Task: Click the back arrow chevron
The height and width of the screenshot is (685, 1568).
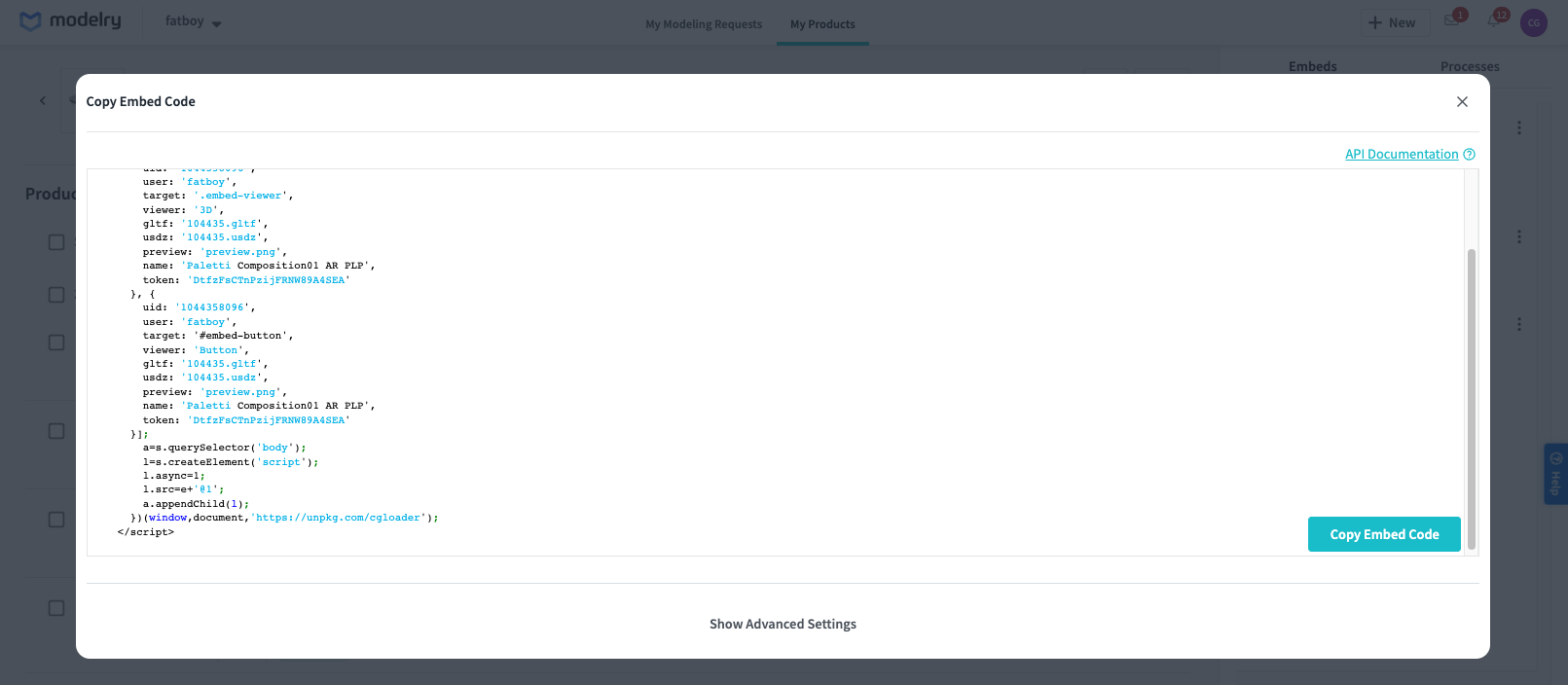Action: pos(43,100)
